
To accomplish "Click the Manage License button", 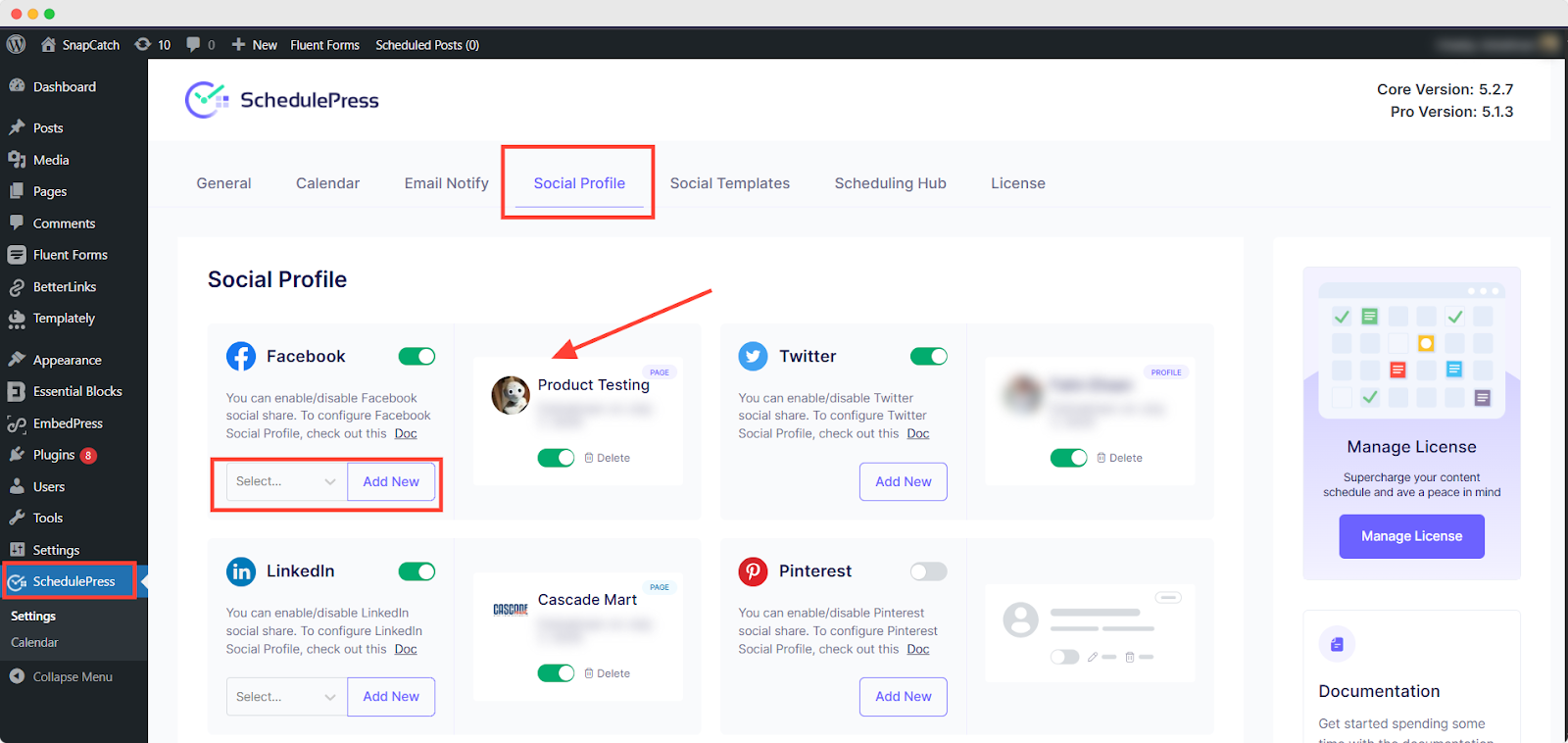I will (x=1411, y=536).
